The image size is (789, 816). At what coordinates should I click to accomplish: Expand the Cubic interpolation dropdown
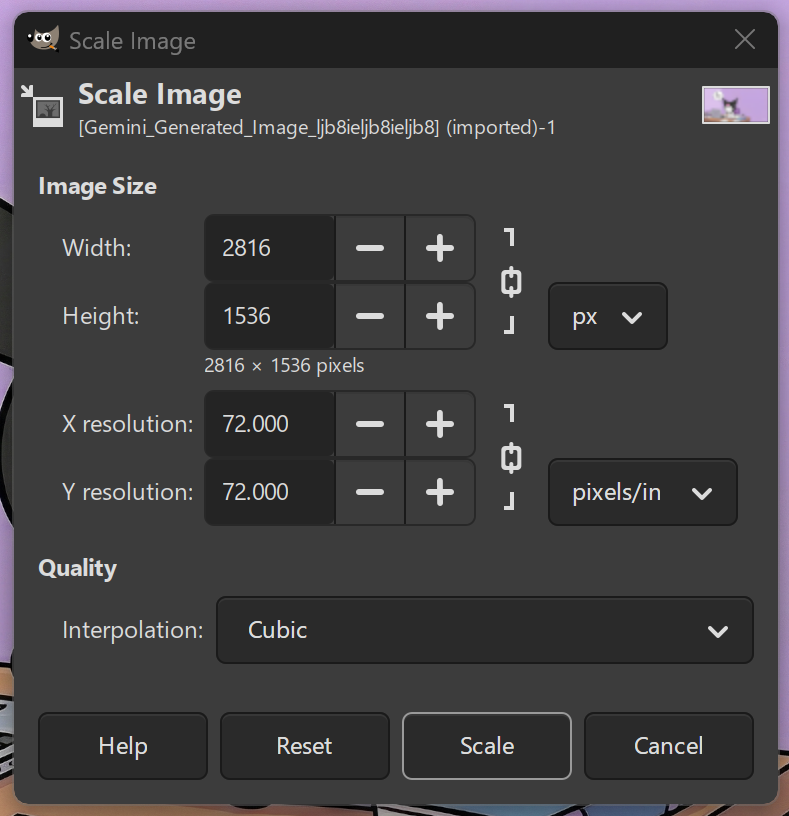point(484,630)
